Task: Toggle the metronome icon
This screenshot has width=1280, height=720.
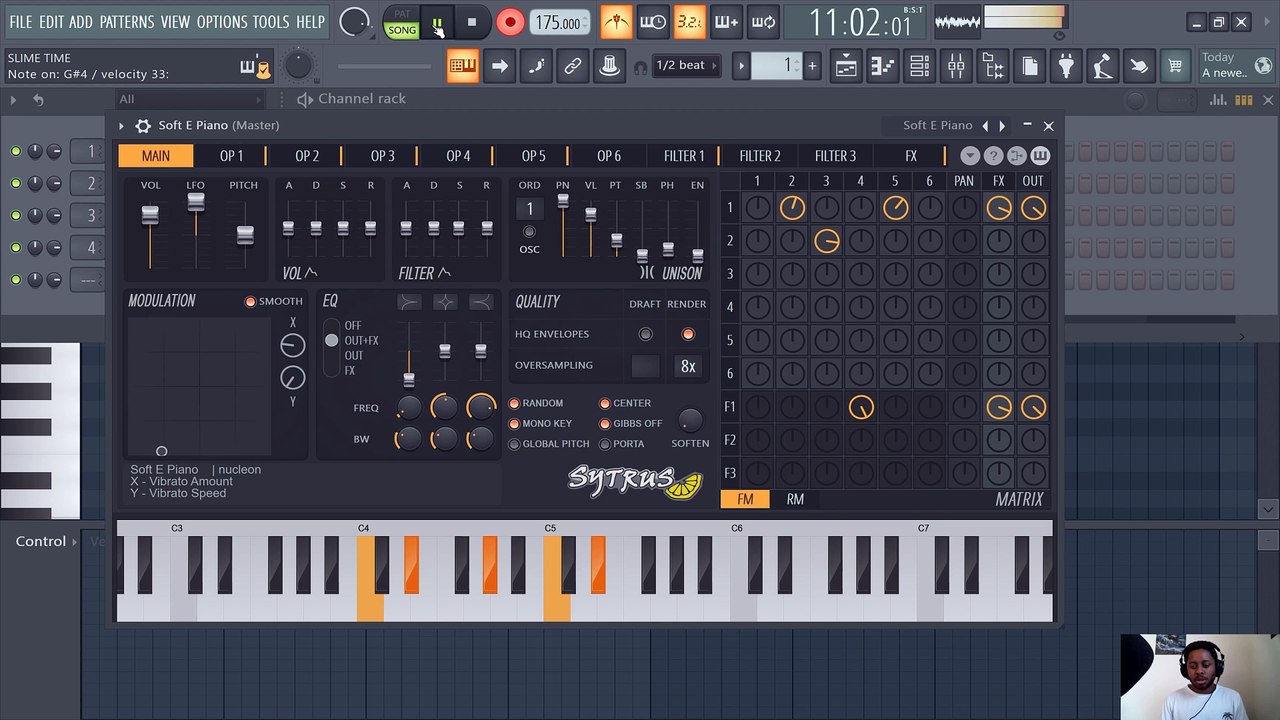Action: click(x=615, y=22)
